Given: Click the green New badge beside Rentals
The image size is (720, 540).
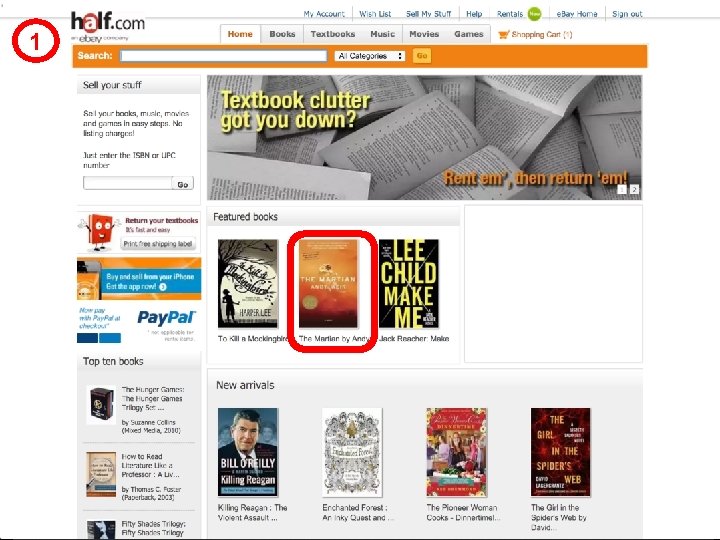Looking at the screenshot, I should [534, 14].
